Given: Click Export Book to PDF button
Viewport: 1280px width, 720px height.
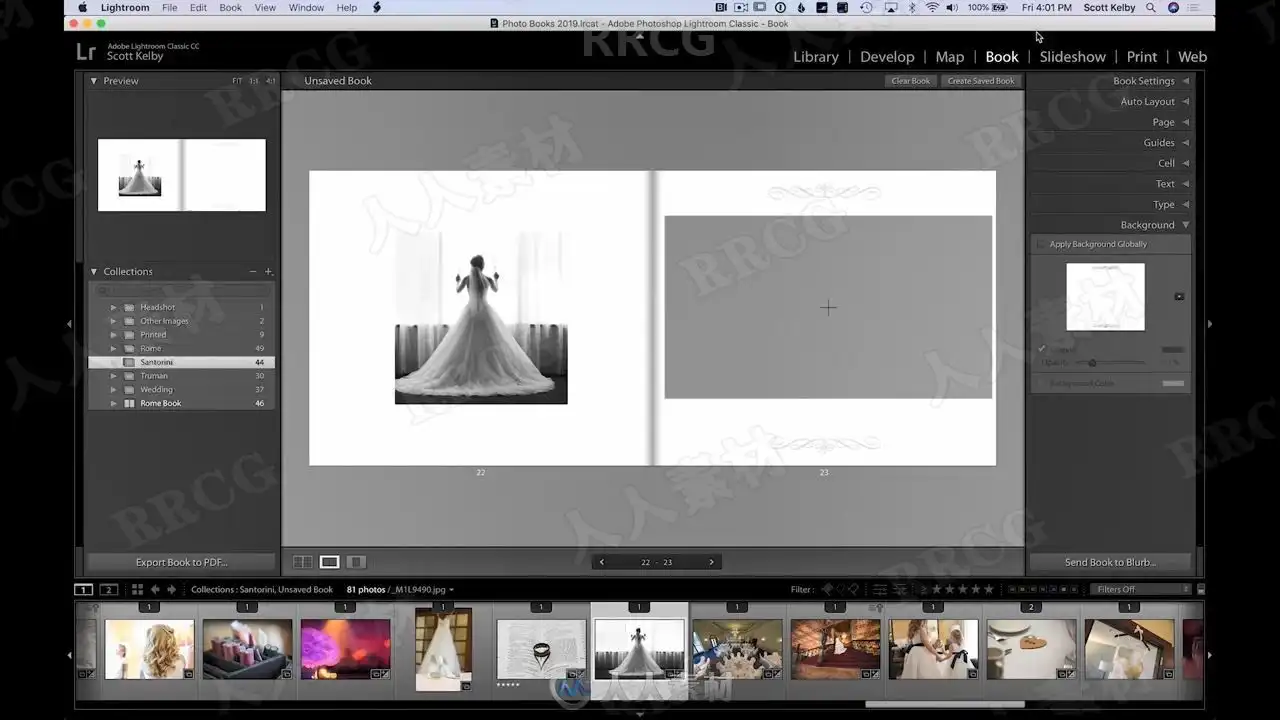Looking at the screenshot, I should coord(181,562).
